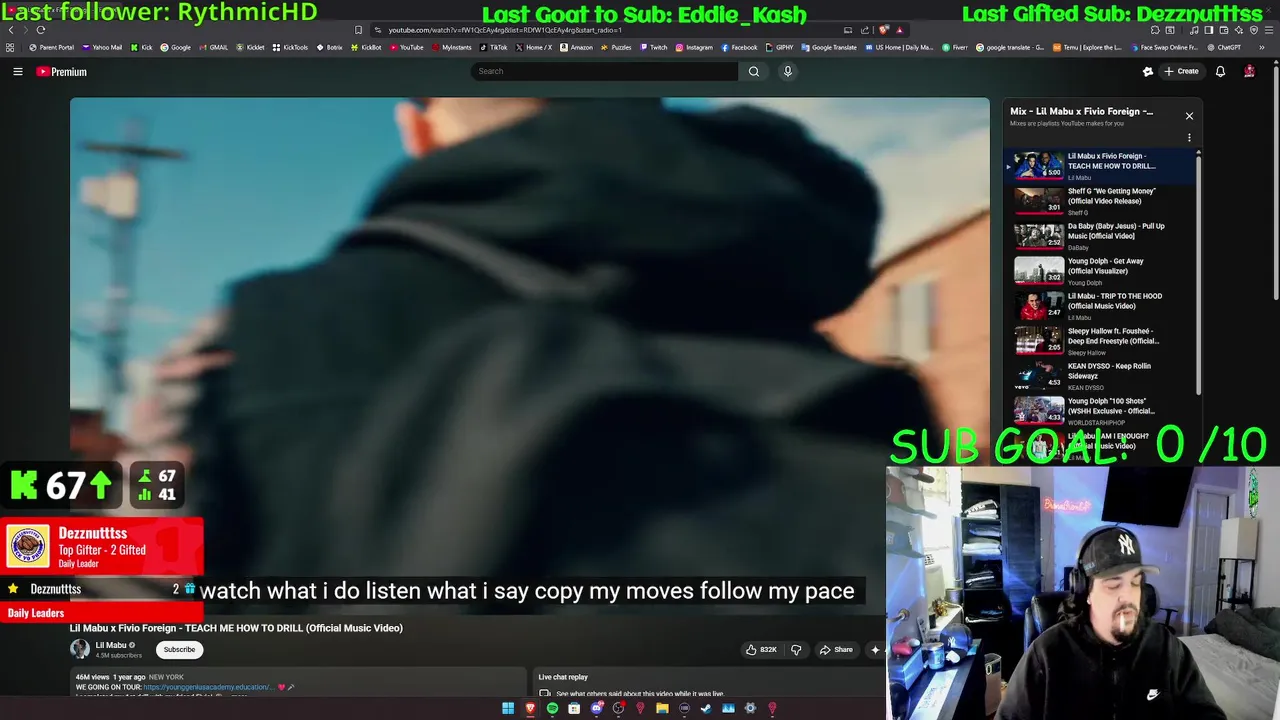
Task: Click the magnifier search button
Action: (x=754, y=71)
